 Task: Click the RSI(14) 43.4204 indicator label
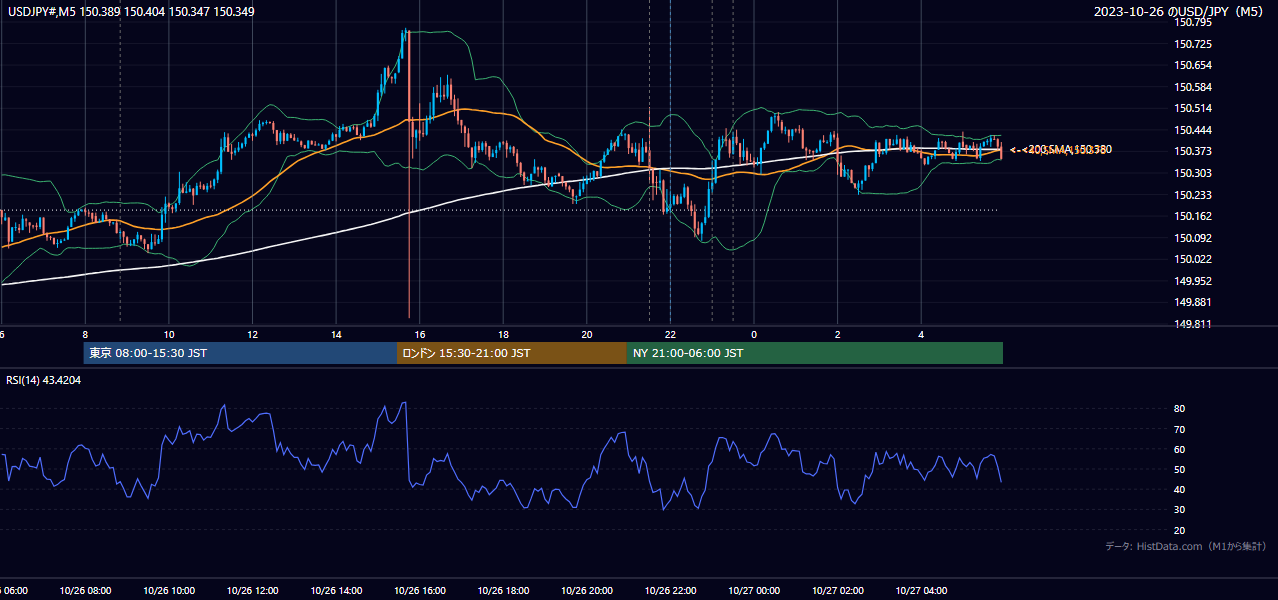click(44, 380)
